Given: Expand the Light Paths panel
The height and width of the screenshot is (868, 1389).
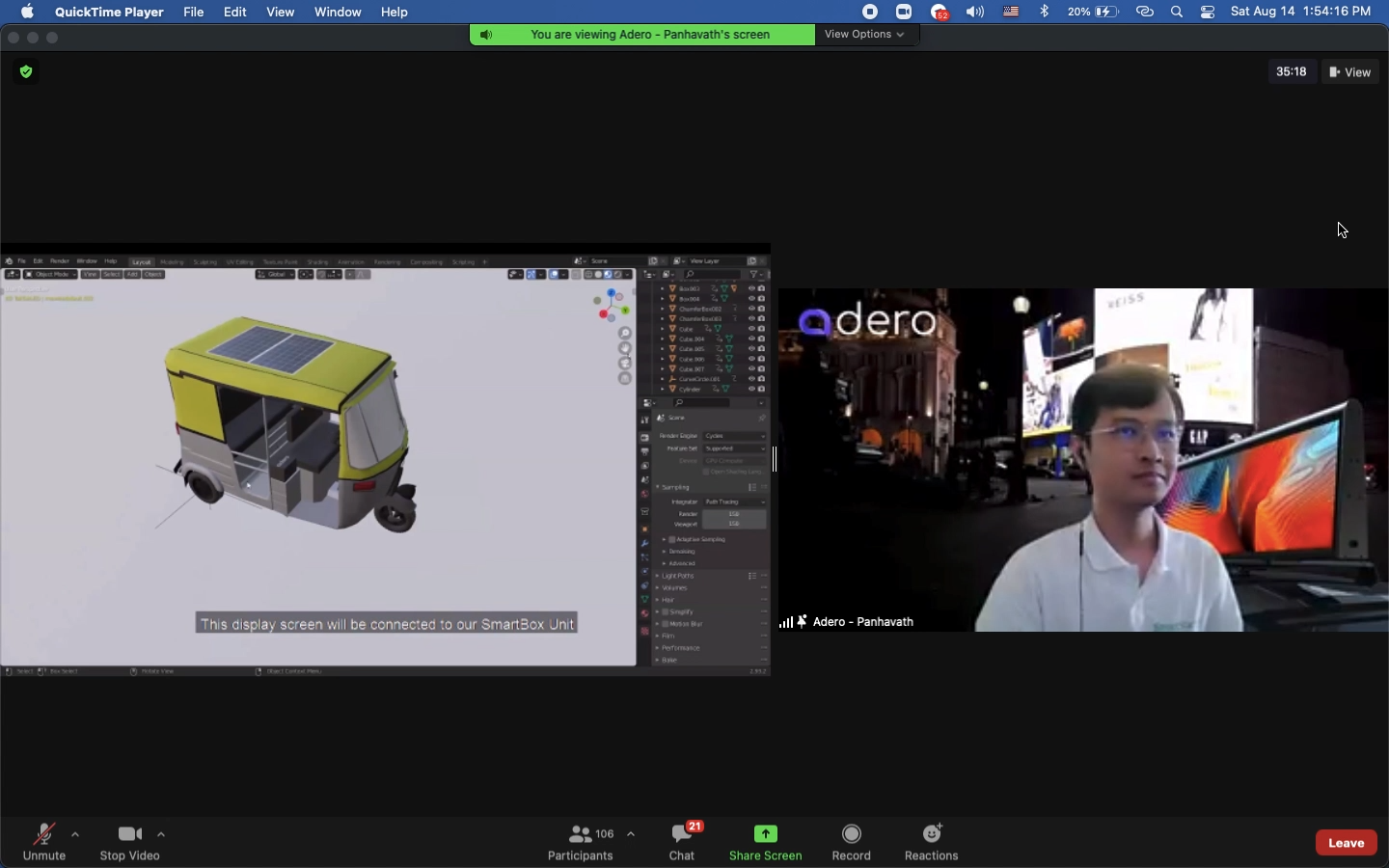Looking at the screenshot, I should [680, 577].
